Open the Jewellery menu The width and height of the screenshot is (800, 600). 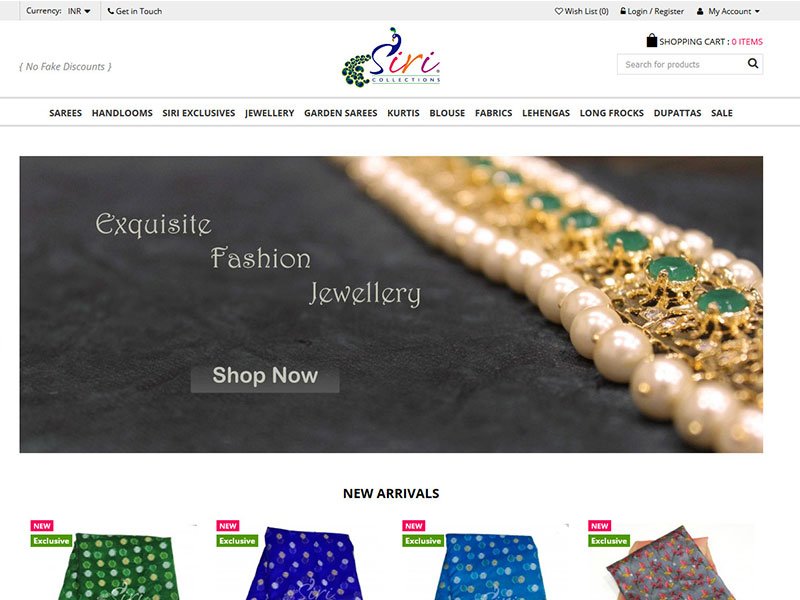click(x=269, y=113)
